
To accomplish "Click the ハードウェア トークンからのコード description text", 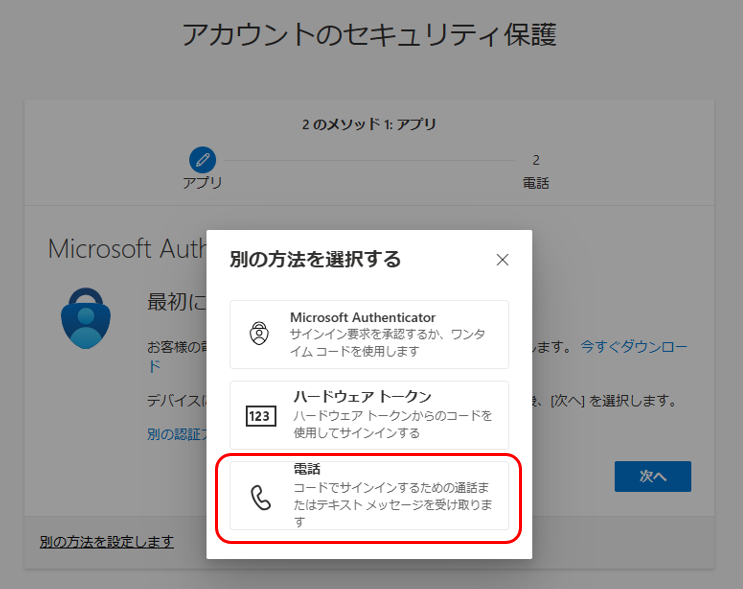I will 393,424.
